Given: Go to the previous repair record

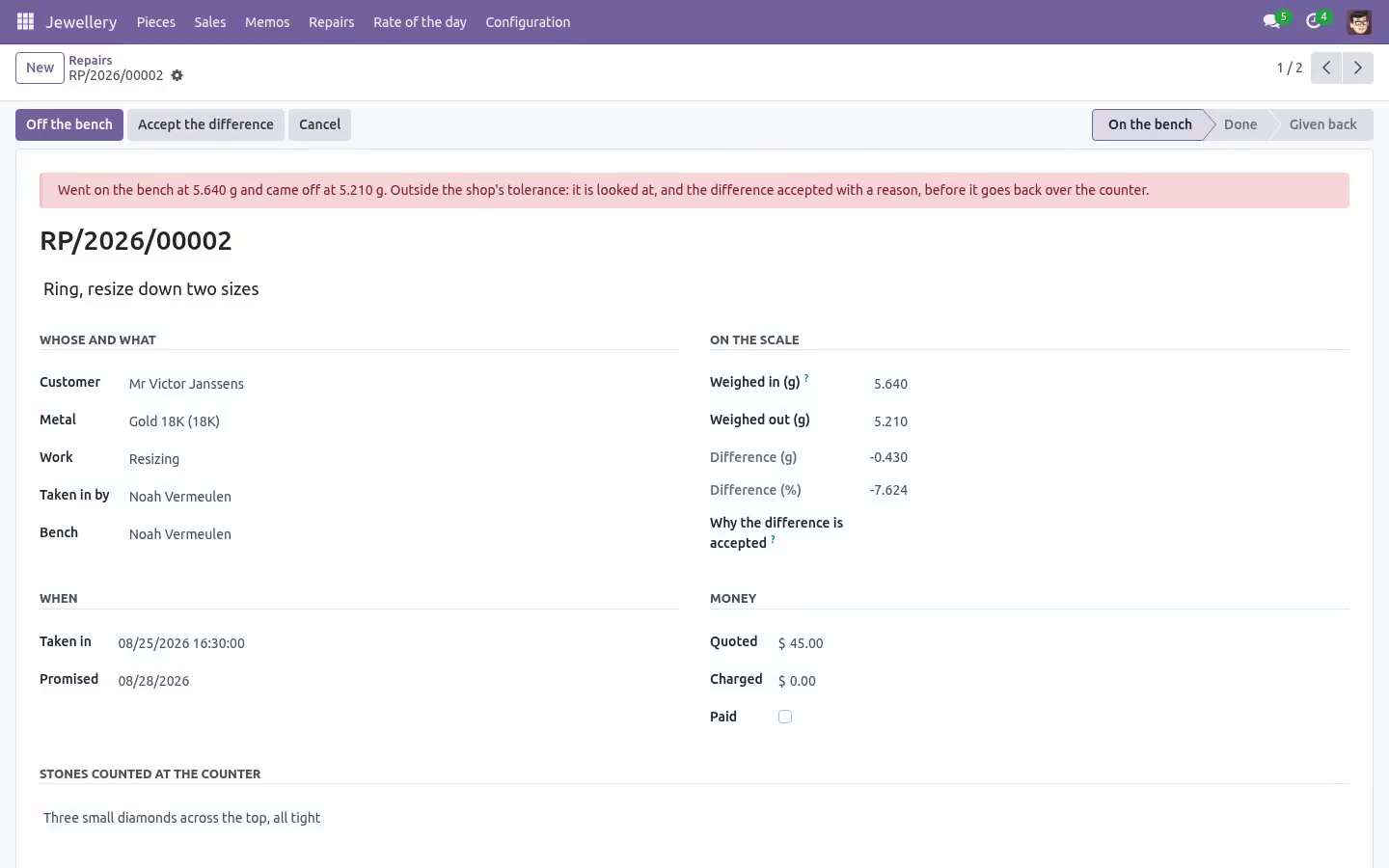Looking at the screenshot, I should click(1326, 68).
